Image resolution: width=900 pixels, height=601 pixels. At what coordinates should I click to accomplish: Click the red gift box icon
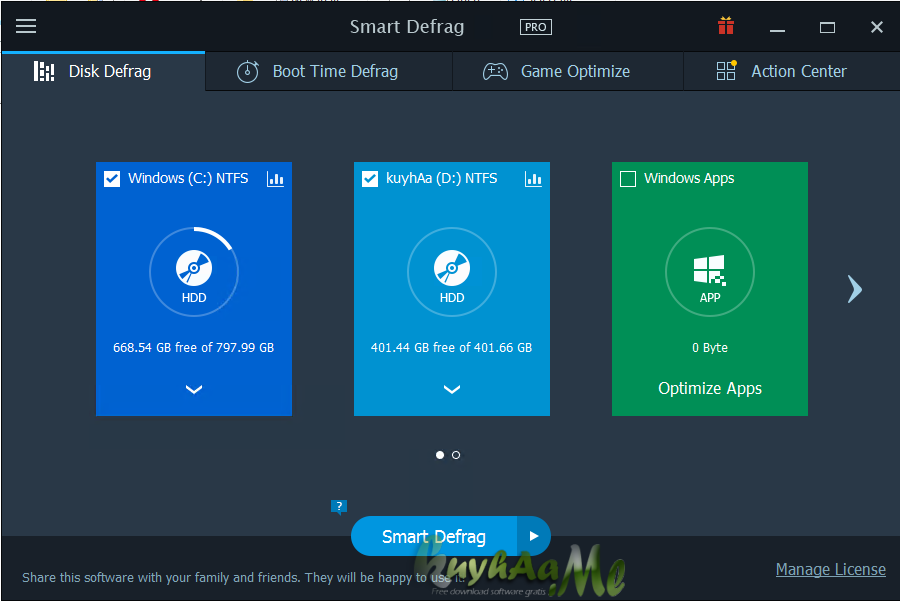tap(726, 26)
